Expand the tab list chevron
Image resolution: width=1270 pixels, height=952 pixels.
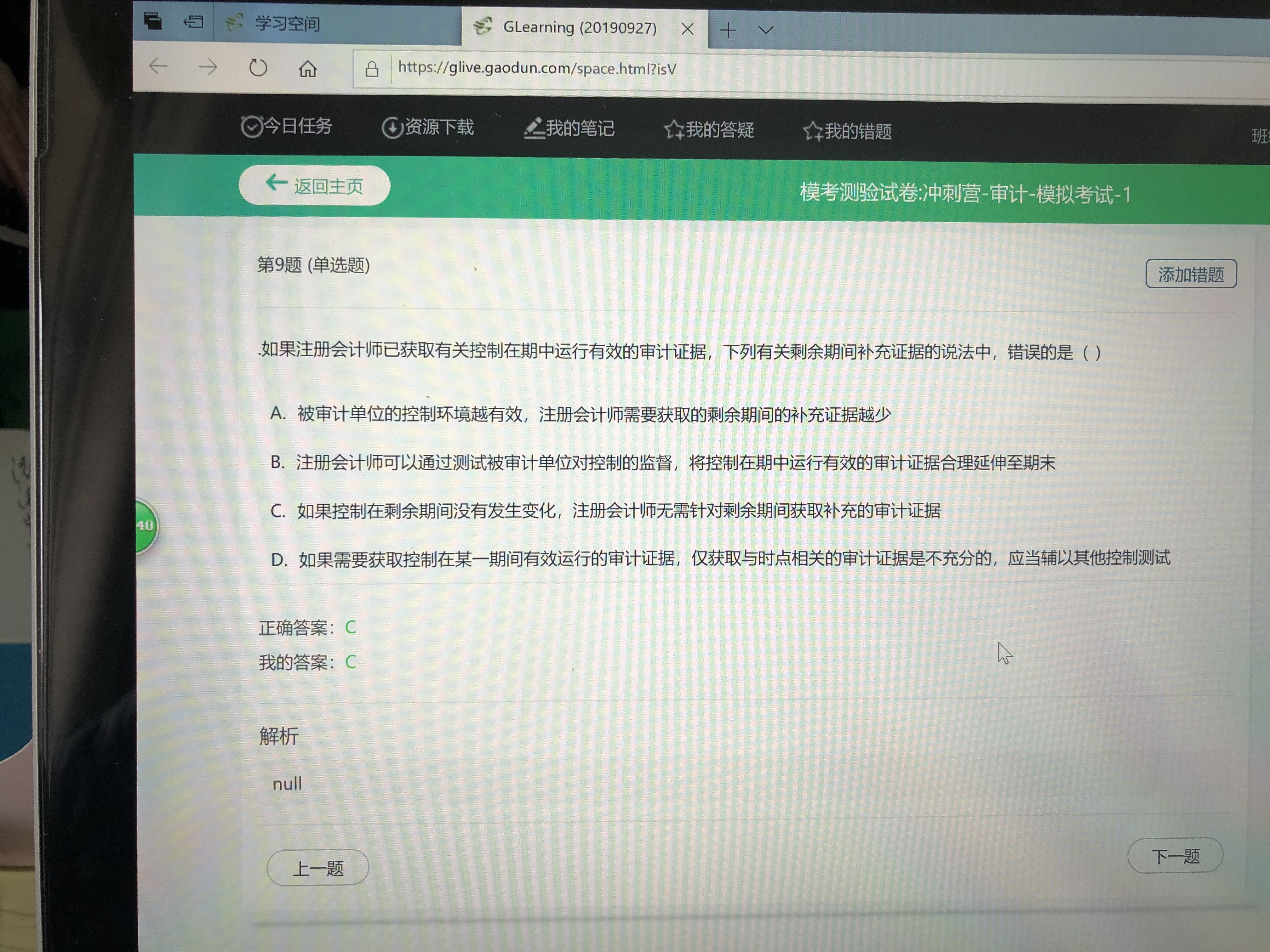tap(766, 30)
